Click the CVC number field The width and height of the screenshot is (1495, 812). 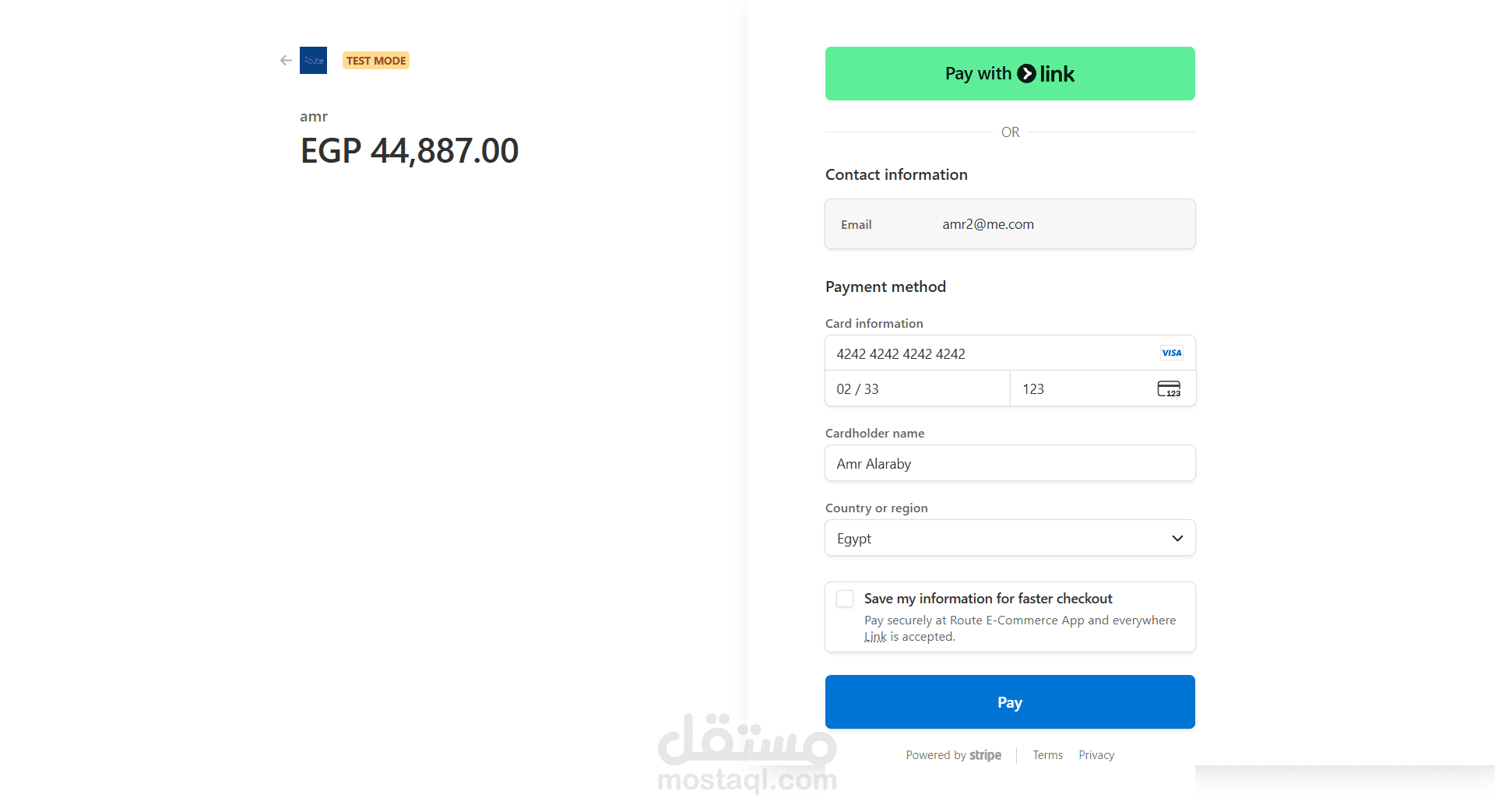click(x=1082, y=389)
